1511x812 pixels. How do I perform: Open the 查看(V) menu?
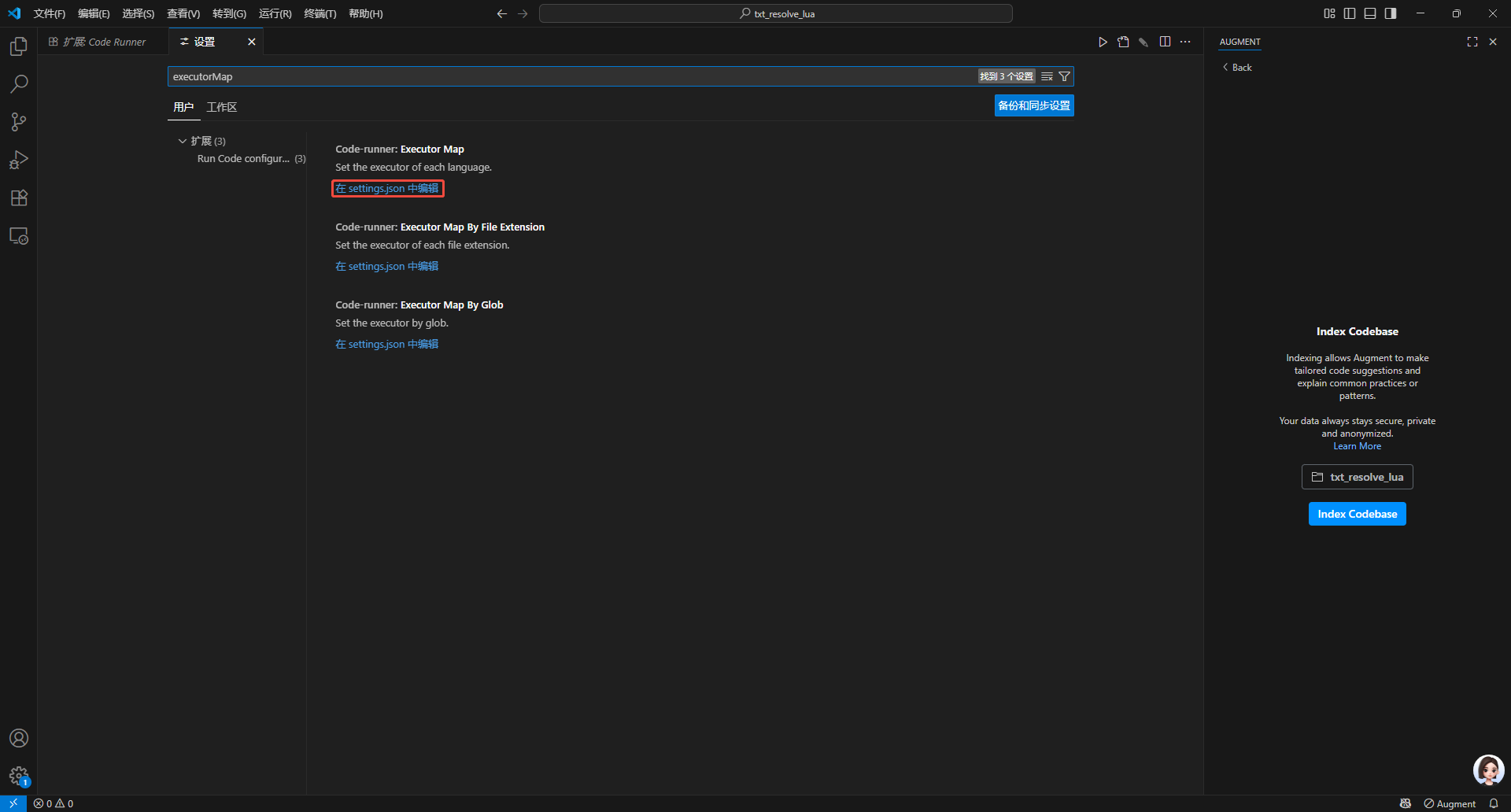point(183,13)
